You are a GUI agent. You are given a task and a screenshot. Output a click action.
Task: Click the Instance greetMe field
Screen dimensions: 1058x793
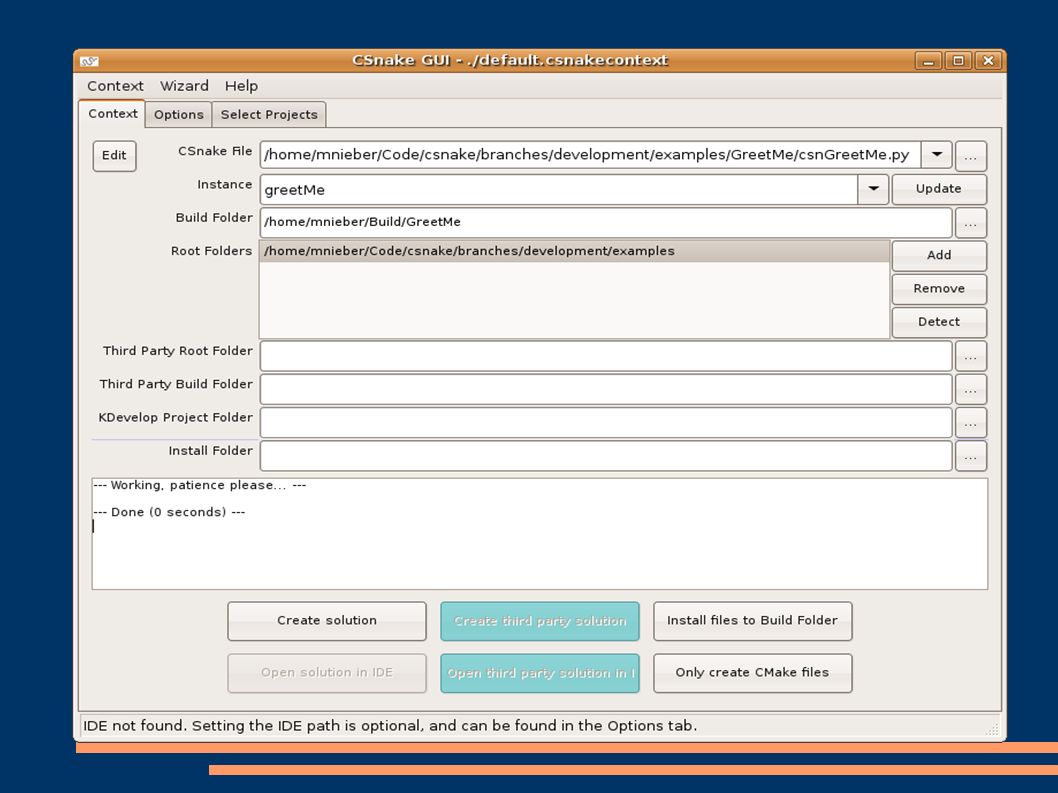(559, 190)
